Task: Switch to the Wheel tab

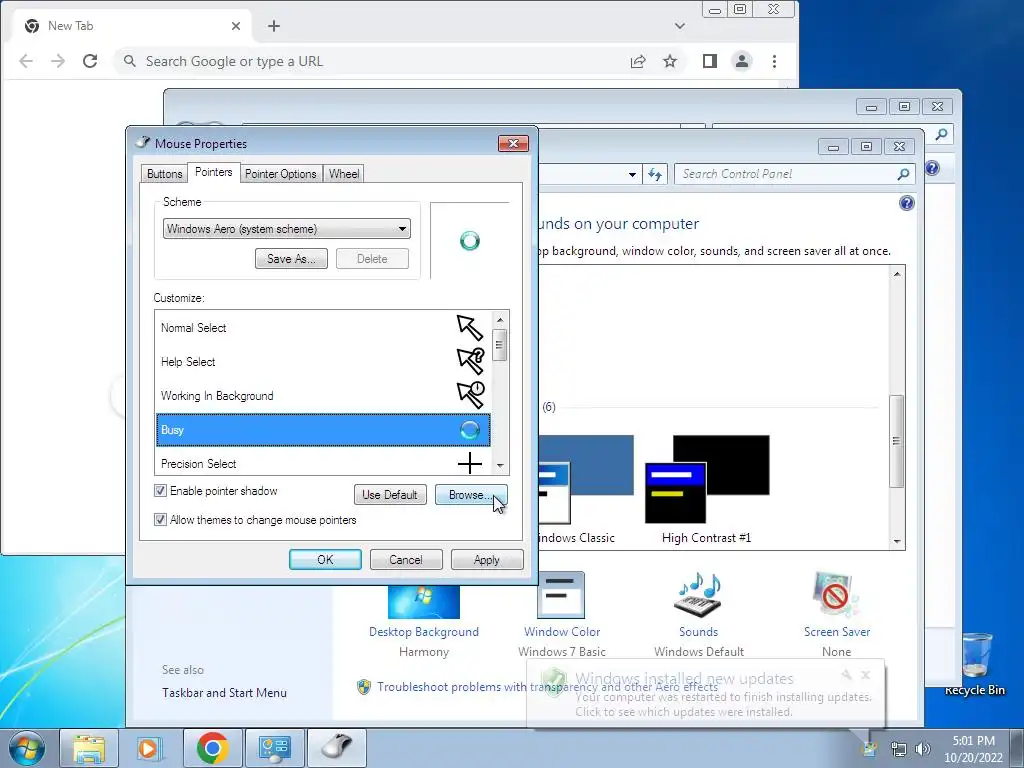Action: click(344, 174)
